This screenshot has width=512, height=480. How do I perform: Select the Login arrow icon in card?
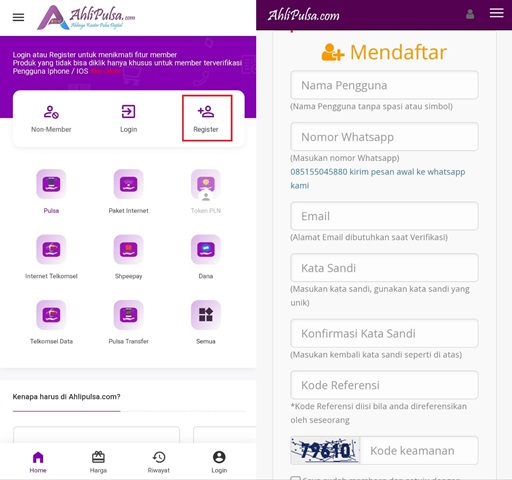(x=128, y=112)
